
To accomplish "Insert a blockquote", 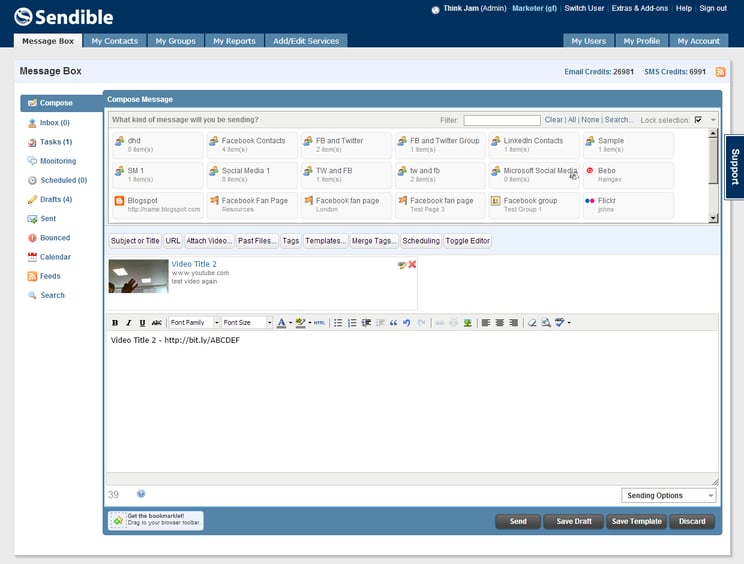I will [393, 323].
